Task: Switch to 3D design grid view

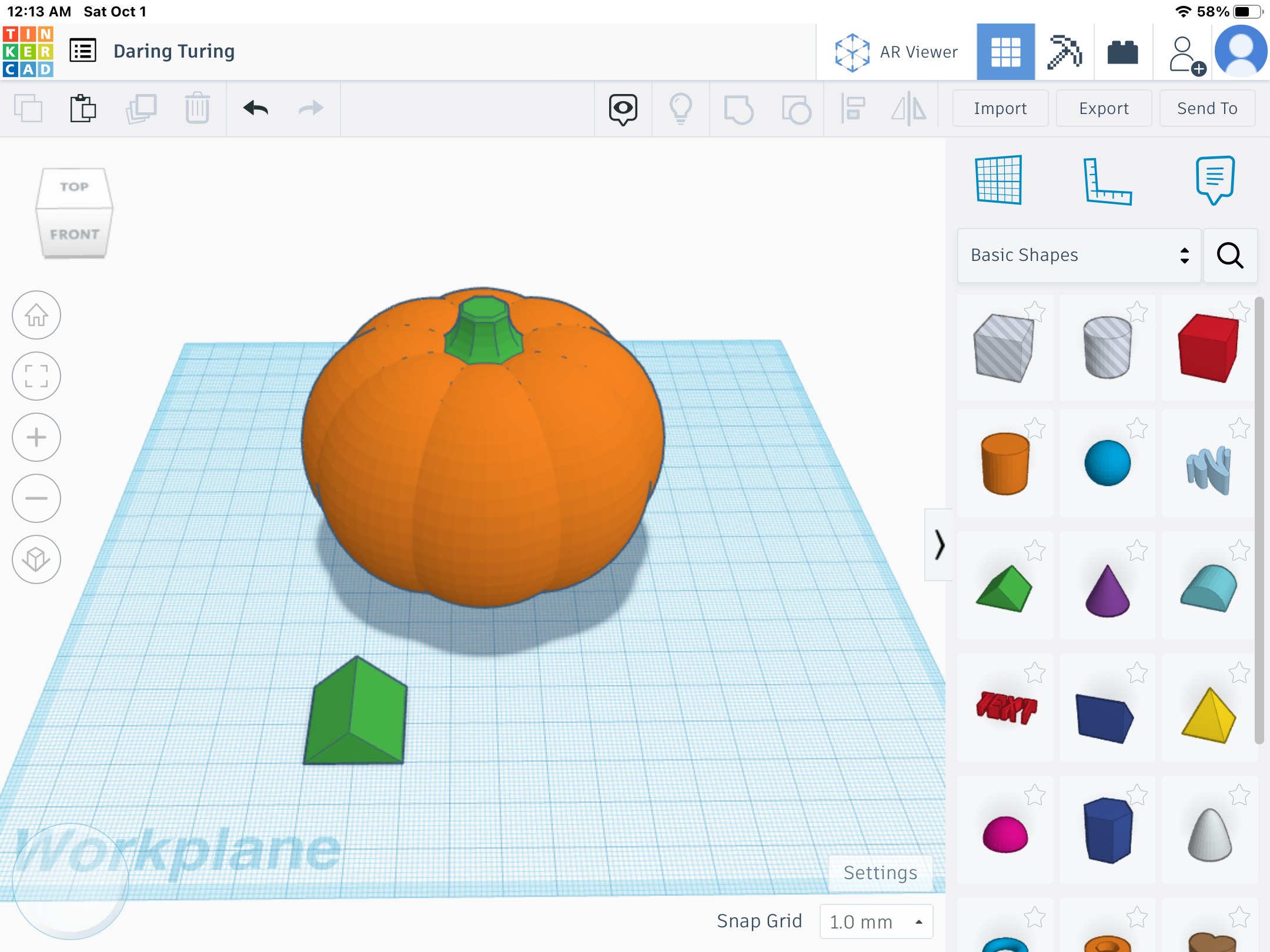Action: (x=1005, y=52)
